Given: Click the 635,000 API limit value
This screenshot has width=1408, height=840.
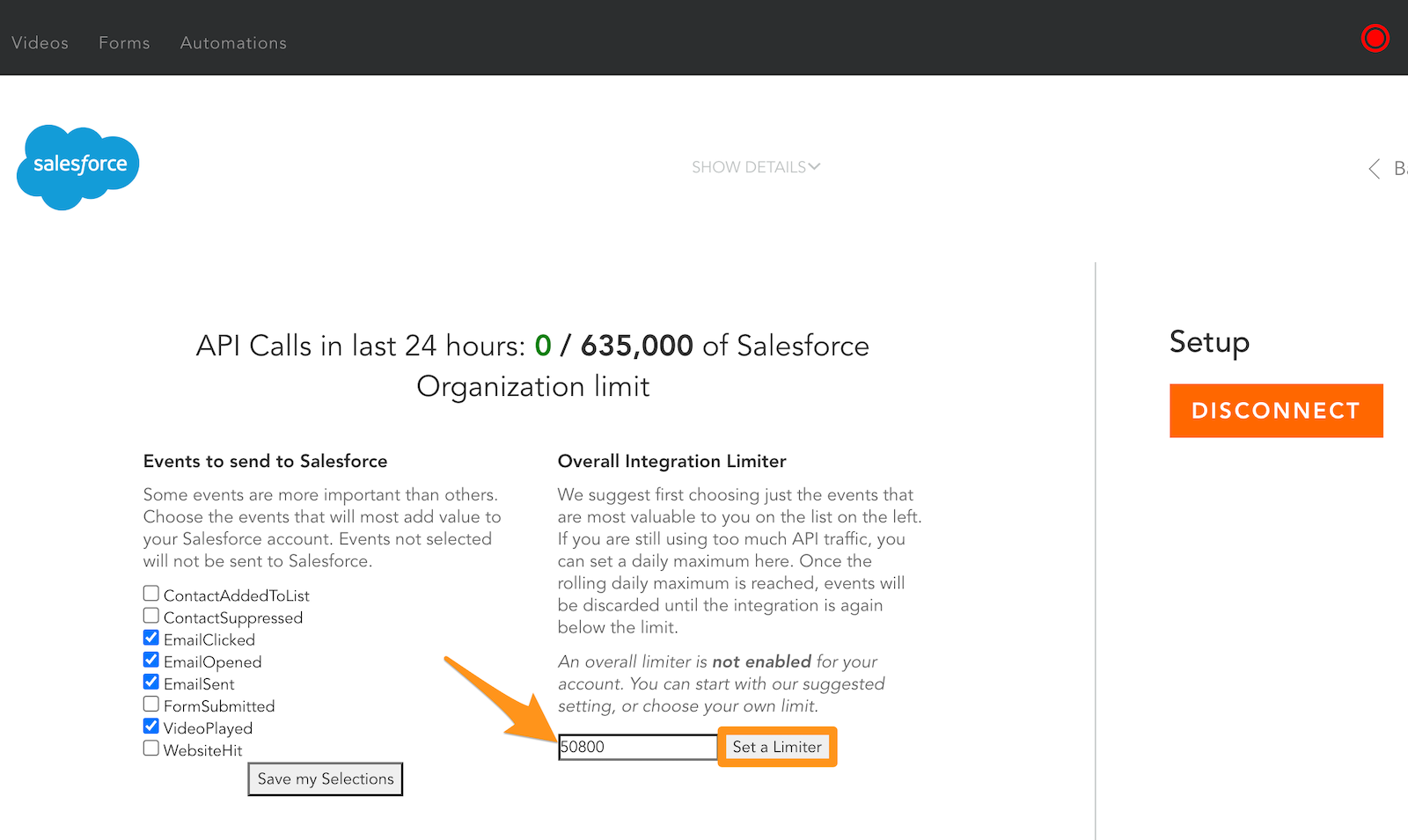Looking at the screenshot, I should point(637,346).
